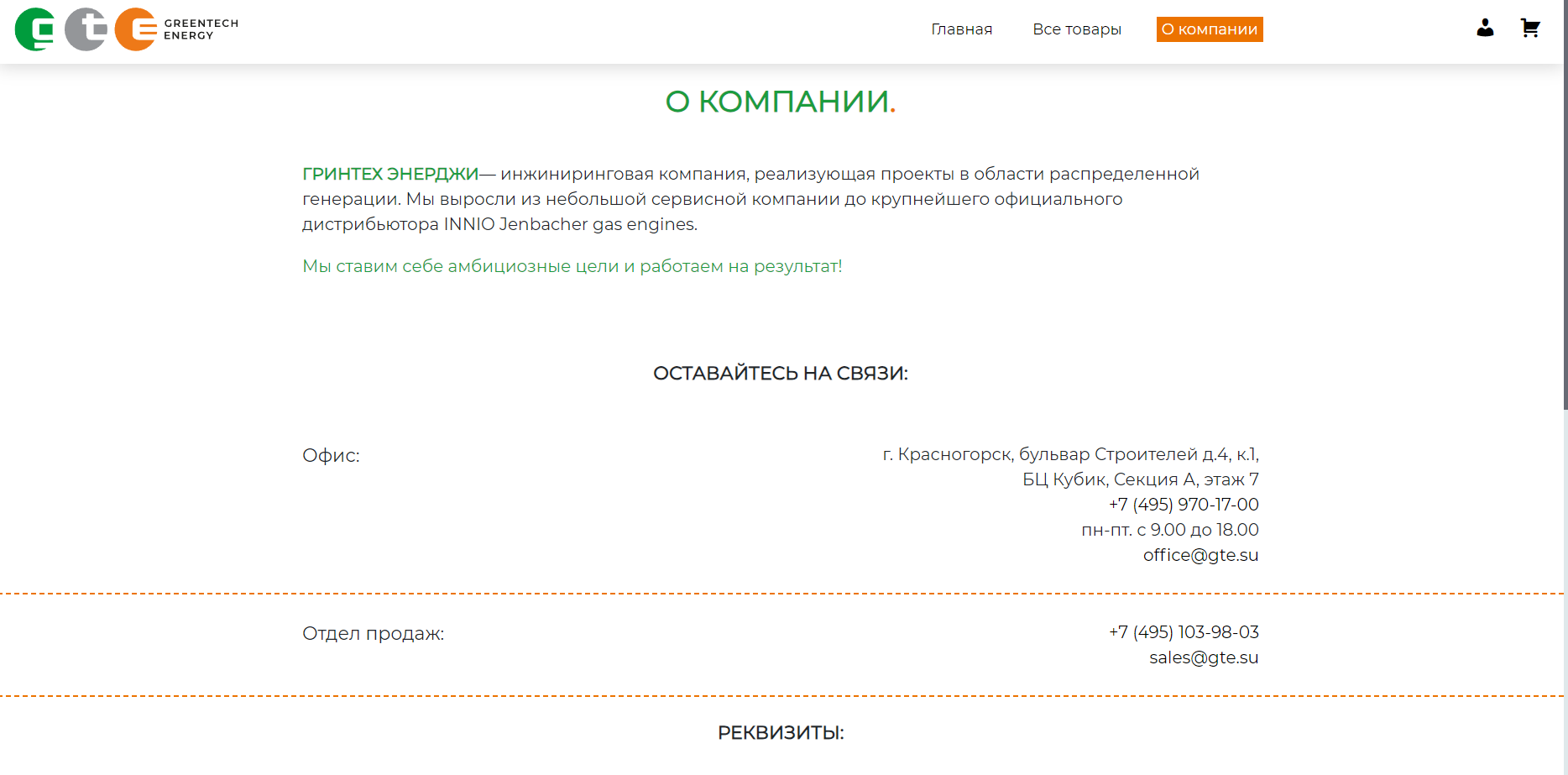Click the ГРИНТЕХ ЭНЕРДЖИ green text
Viewport: 1568px width, 775px height.
[x=389, y=173]
